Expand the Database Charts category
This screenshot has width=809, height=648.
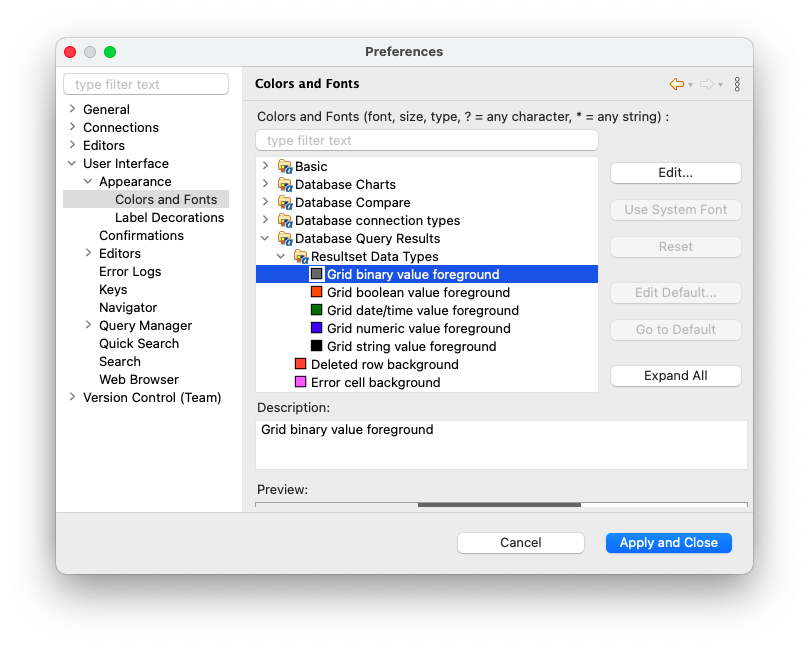coord(265,184)
